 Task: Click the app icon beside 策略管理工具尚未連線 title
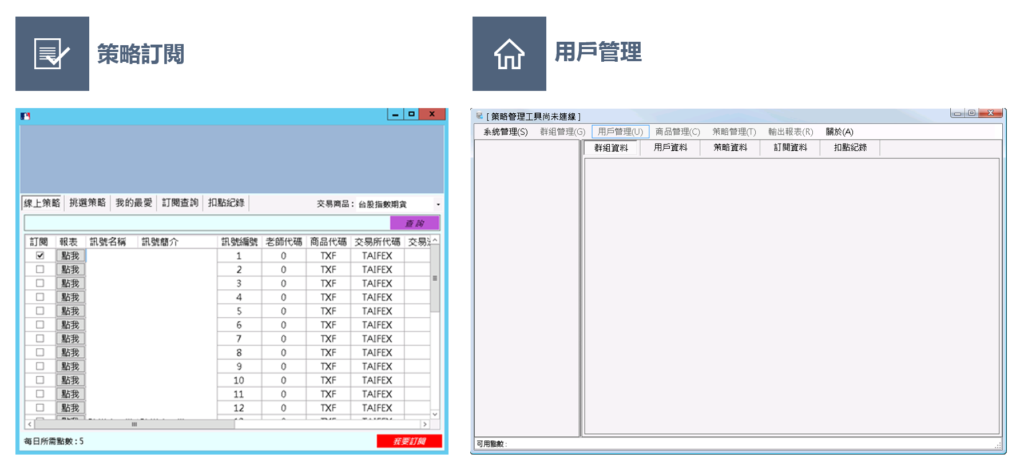tap(479, 116)
